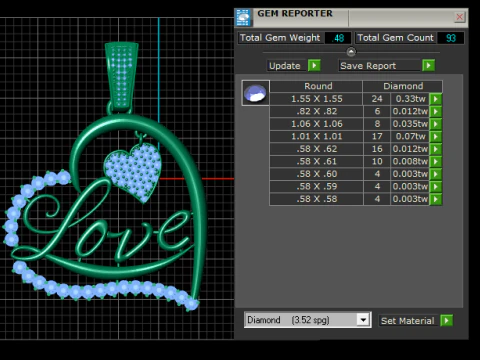The image size is (480, 360).
Task: Click the count 10 cell
Action: [377, 161]
